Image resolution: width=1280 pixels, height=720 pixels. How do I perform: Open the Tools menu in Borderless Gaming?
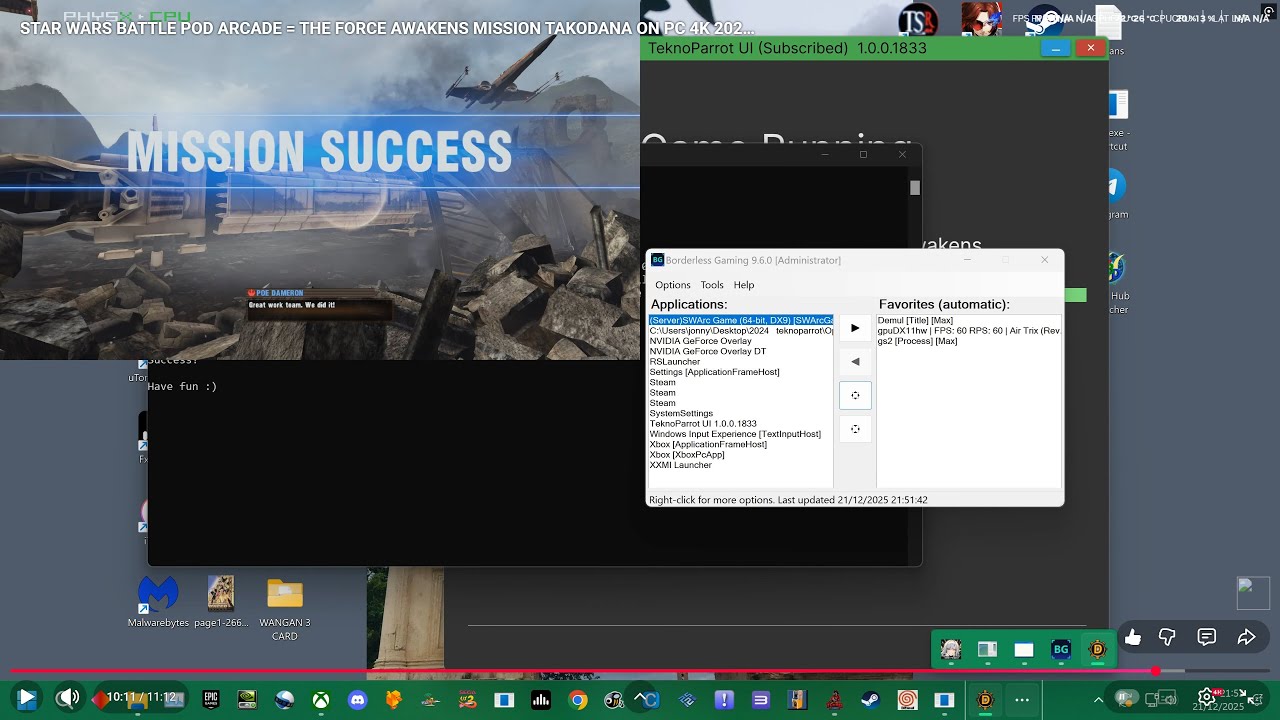pos(712,285)
